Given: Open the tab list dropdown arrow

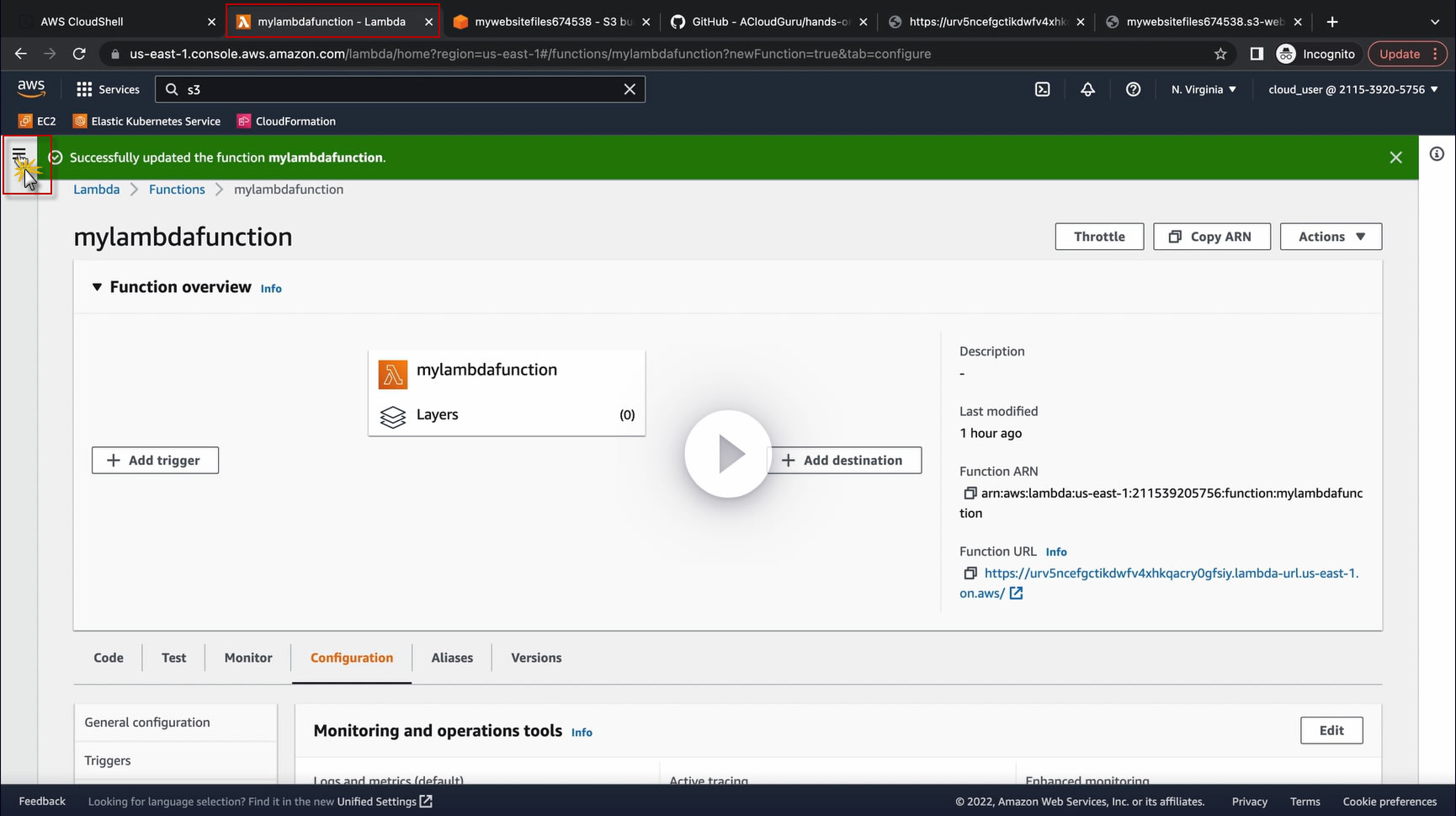Looking at the screenshot, I should click(x=1435, y=22).
